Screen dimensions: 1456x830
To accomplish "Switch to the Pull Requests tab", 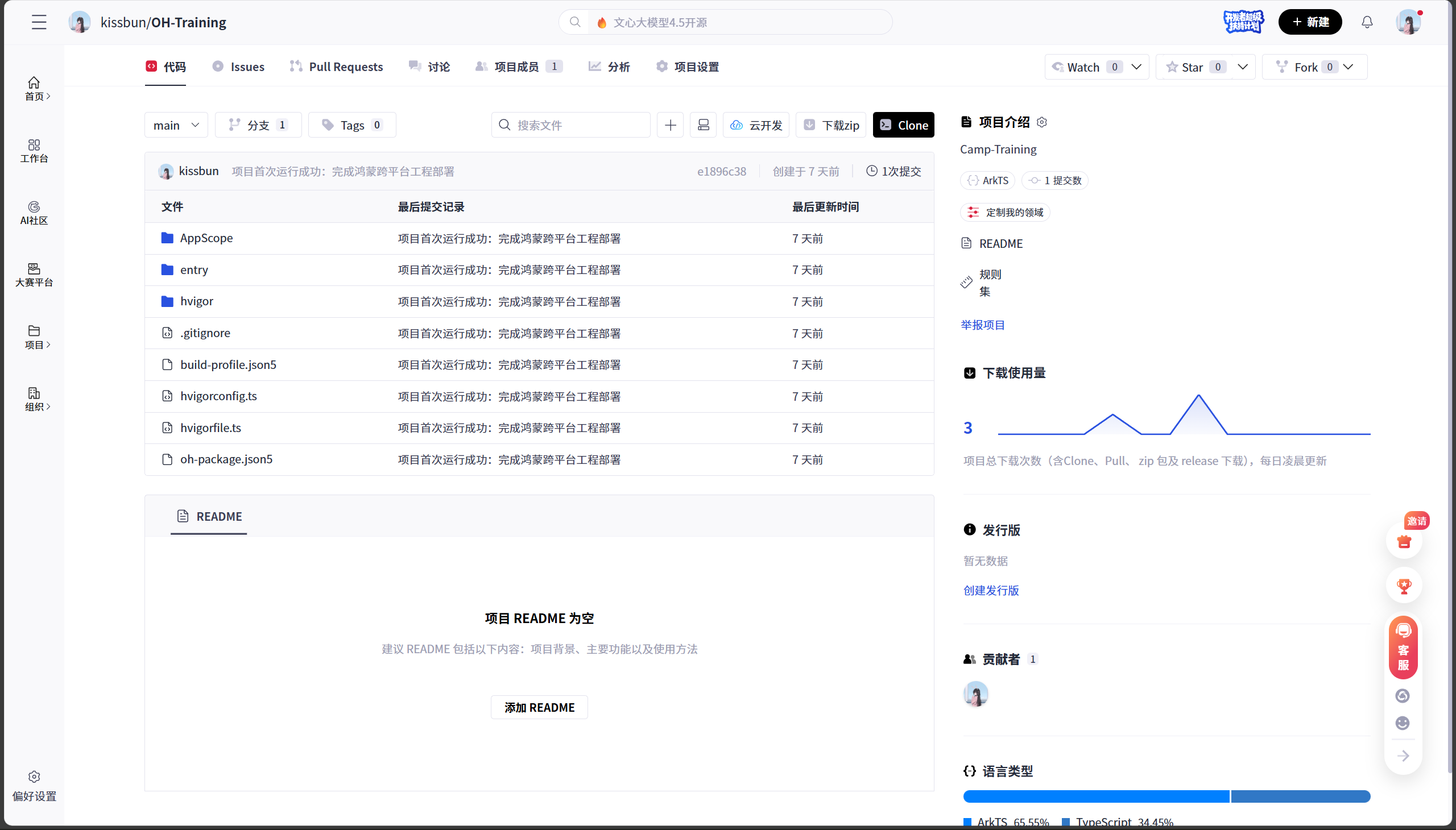I will 337,67.
